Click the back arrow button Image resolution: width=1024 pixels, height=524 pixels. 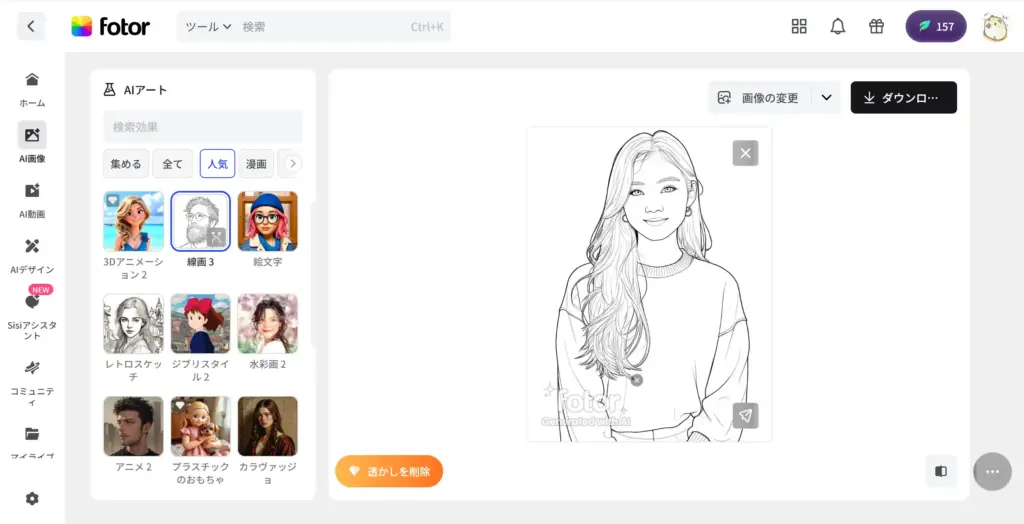(31, 26)
